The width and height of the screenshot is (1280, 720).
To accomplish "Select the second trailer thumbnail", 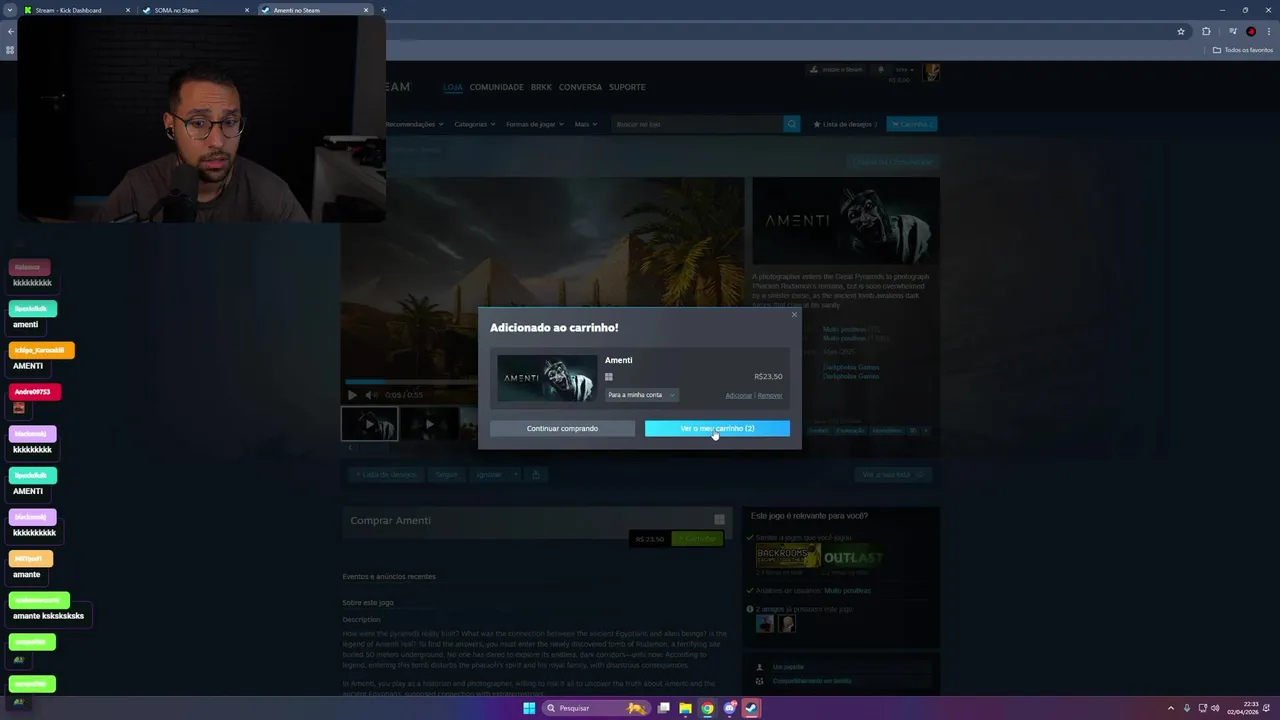I will tap(430, 424).
